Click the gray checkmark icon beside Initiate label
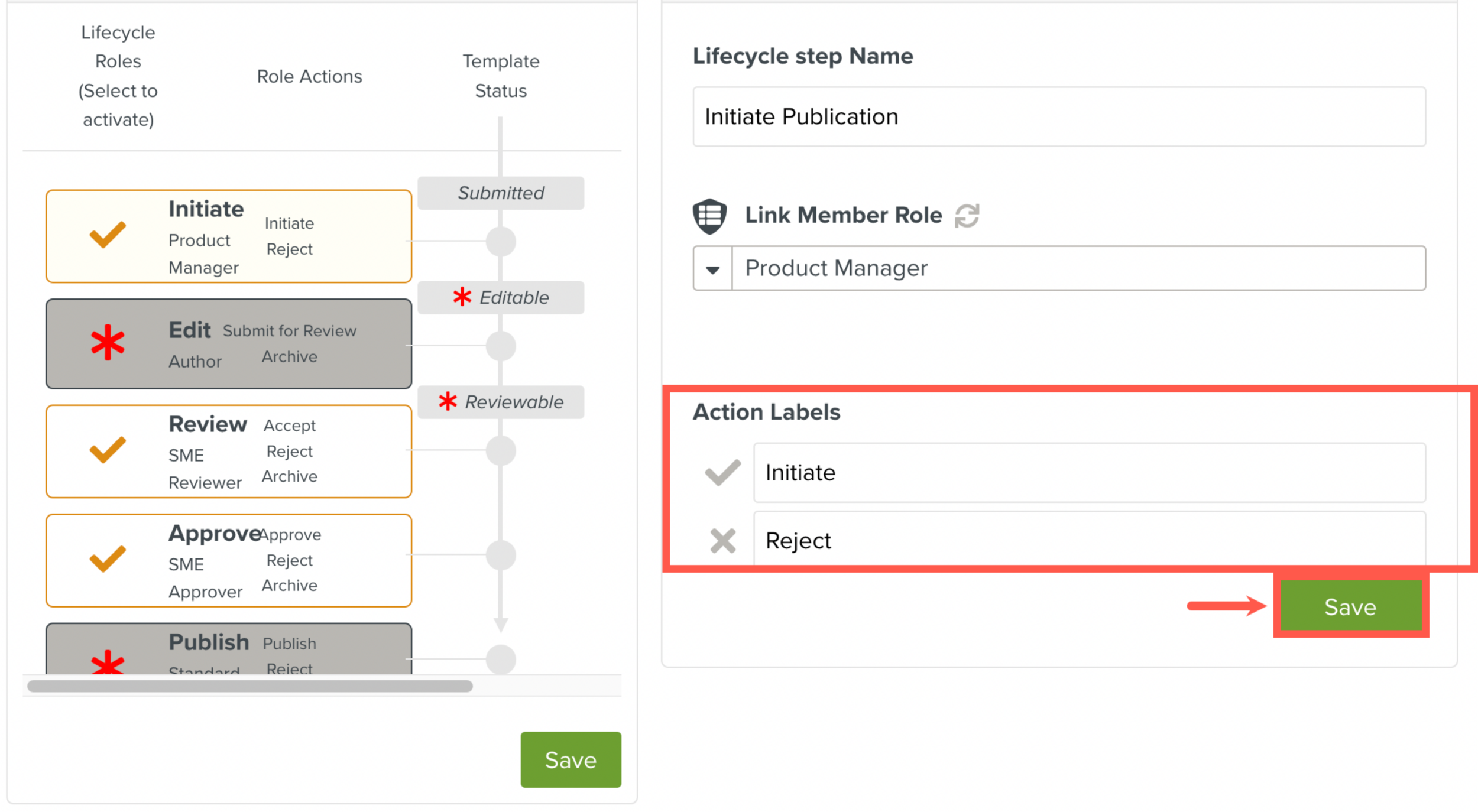 click(722, 472)
